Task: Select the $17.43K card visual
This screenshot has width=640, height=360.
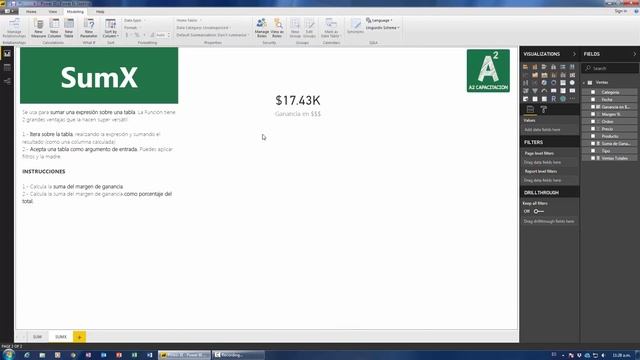Action: point(298,105)
